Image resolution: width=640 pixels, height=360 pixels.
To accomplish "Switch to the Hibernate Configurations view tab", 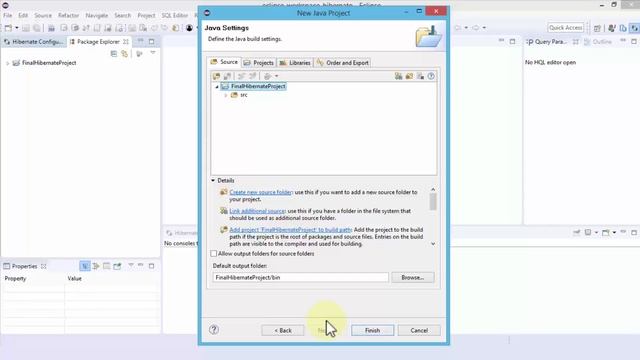I will pos(33,42).
